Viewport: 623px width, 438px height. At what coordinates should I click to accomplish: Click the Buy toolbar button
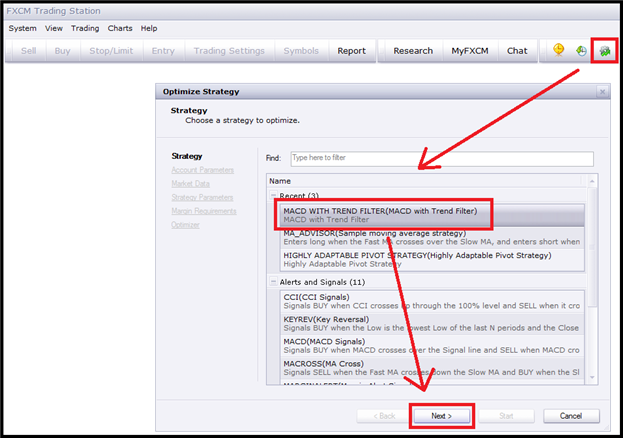tap(62, 51)
